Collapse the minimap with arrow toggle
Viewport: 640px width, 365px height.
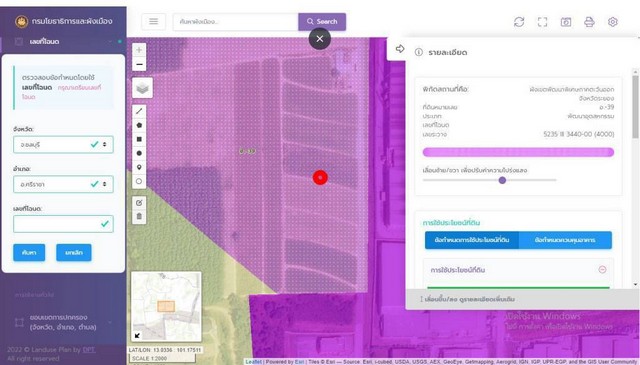tap(137, 335)
